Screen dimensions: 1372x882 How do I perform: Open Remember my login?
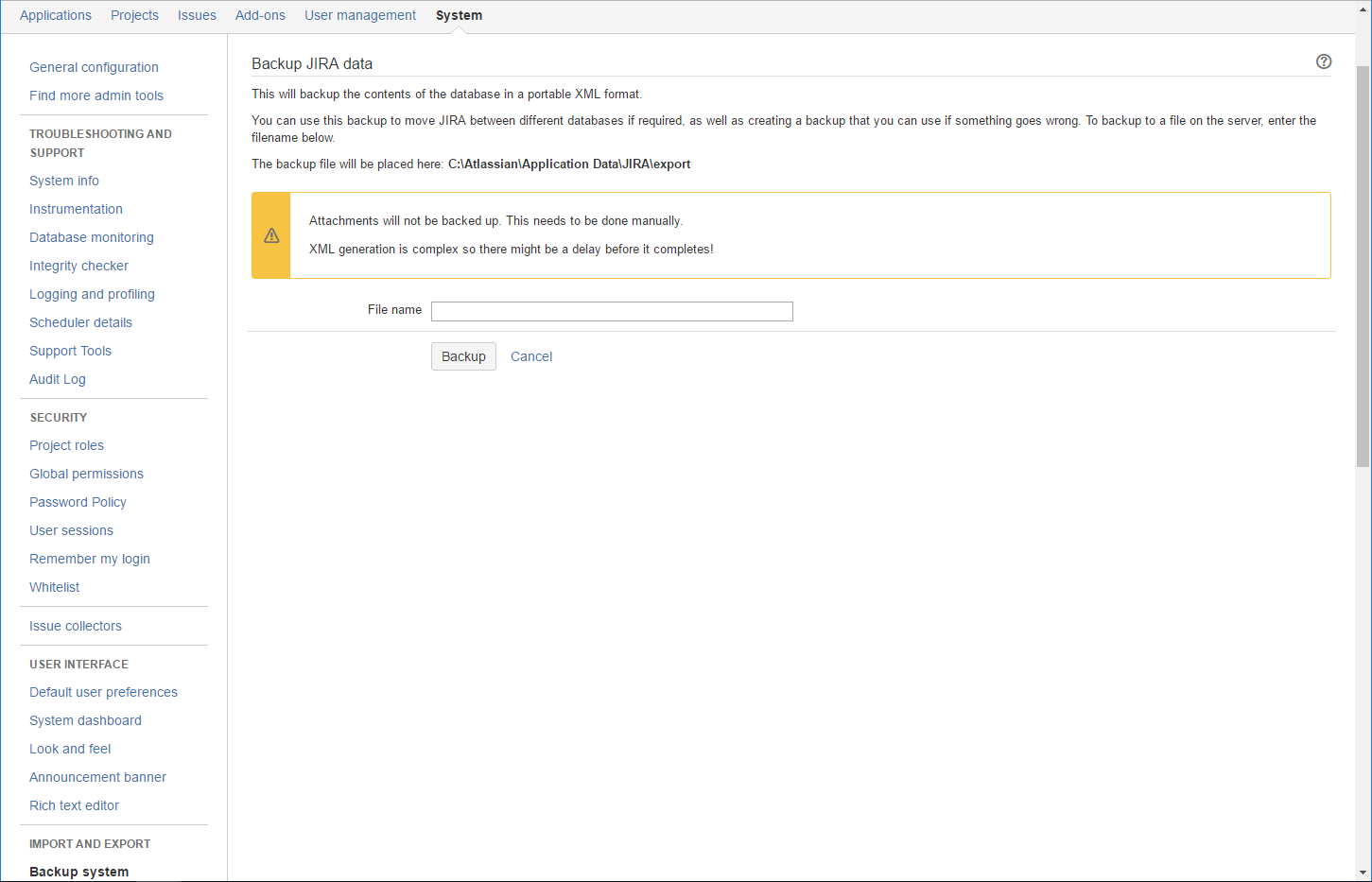coord(90,559)
